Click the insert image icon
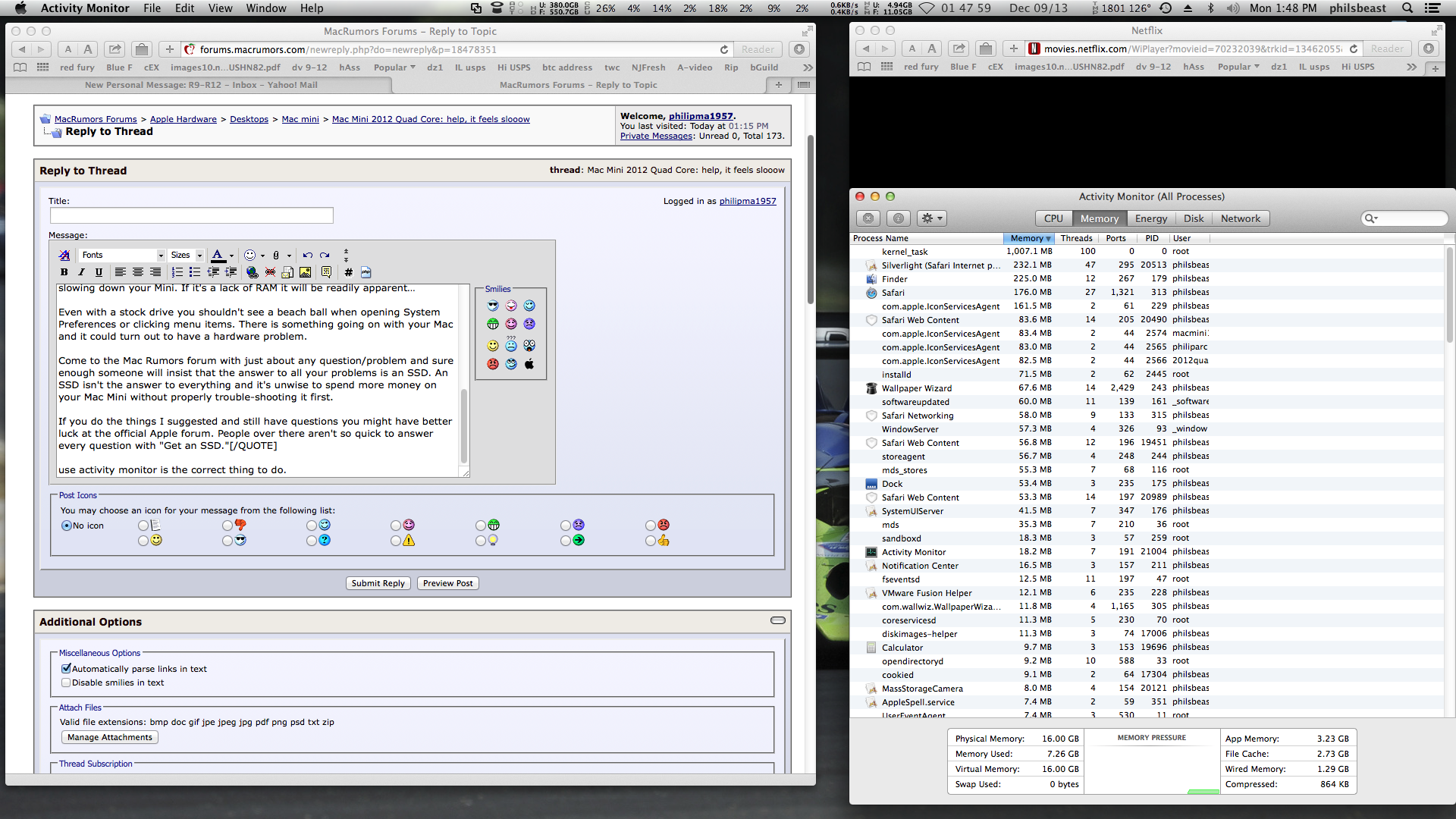 [x=305, y=272]
